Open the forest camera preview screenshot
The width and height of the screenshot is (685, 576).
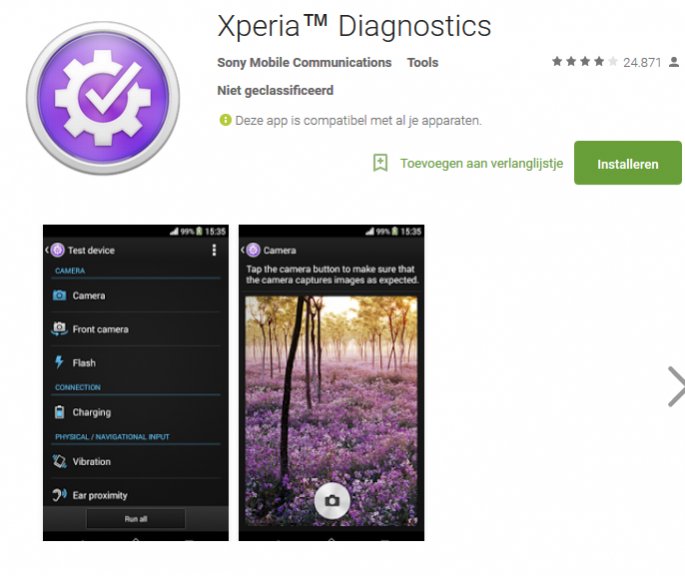point(331,382)
